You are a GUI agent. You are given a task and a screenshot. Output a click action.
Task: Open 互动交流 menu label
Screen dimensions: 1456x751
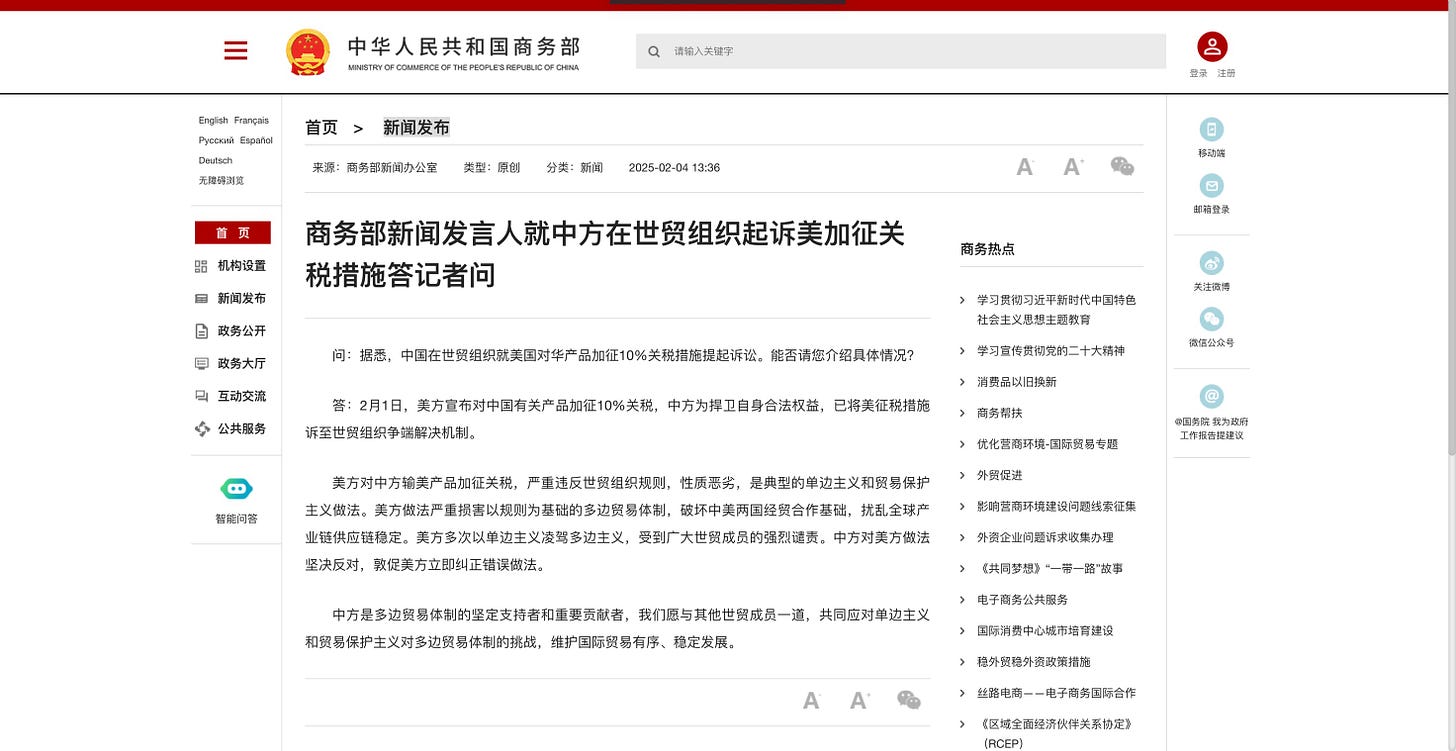(242, 396)
